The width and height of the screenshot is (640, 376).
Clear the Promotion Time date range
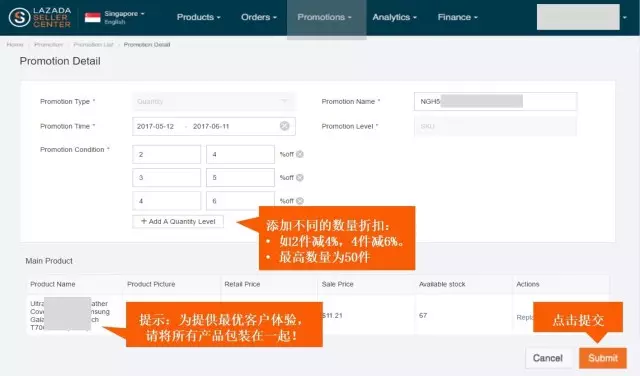[284, 126]
